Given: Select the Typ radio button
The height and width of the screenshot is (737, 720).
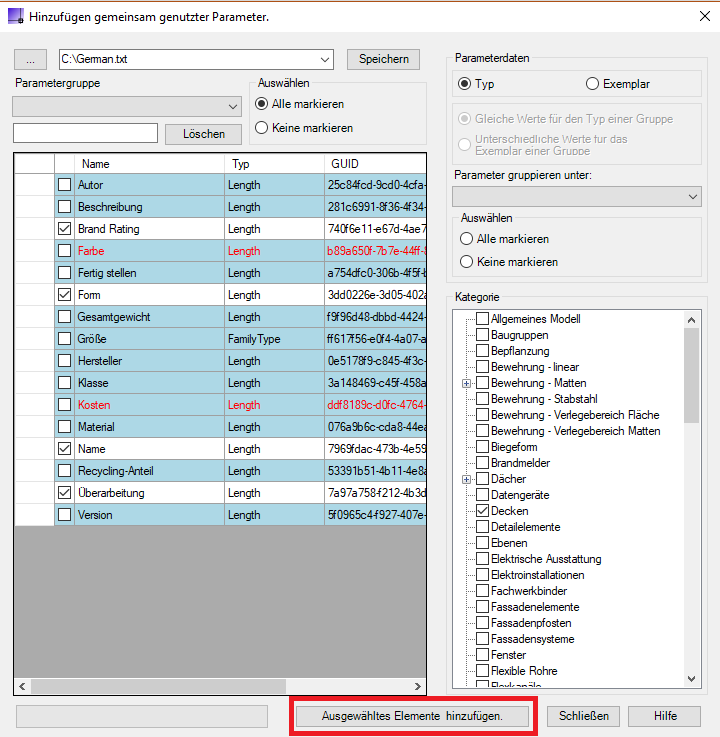Looking at the screenshot, I should 464,84.
